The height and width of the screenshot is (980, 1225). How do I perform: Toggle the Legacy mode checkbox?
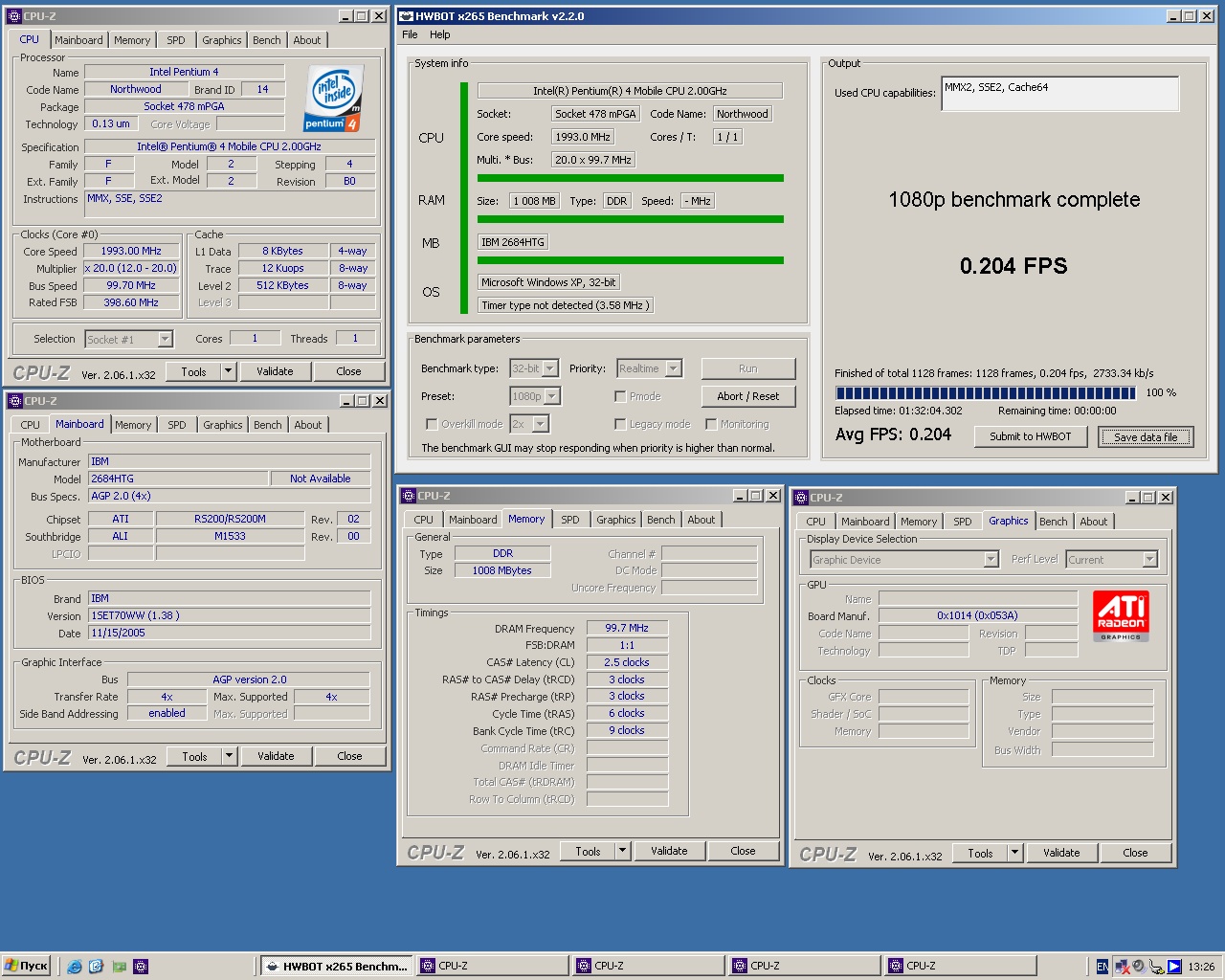[620, 424]
